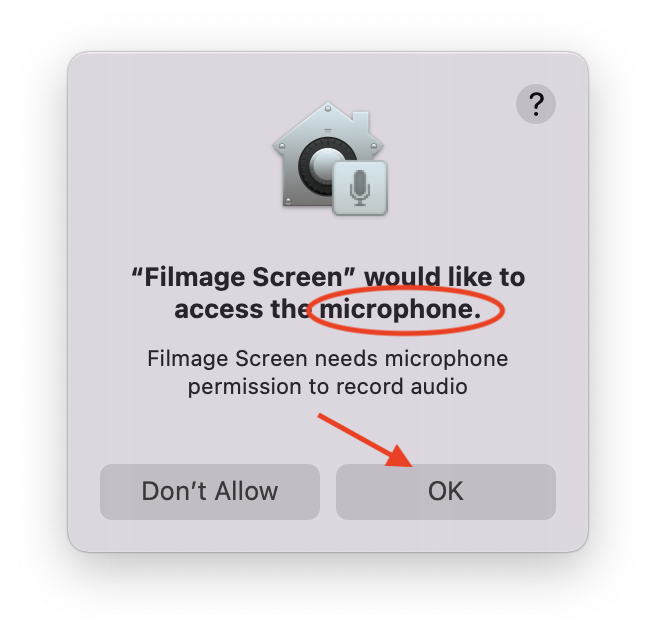
Task: Click the bold words "access the"
Action: [242, 310]
